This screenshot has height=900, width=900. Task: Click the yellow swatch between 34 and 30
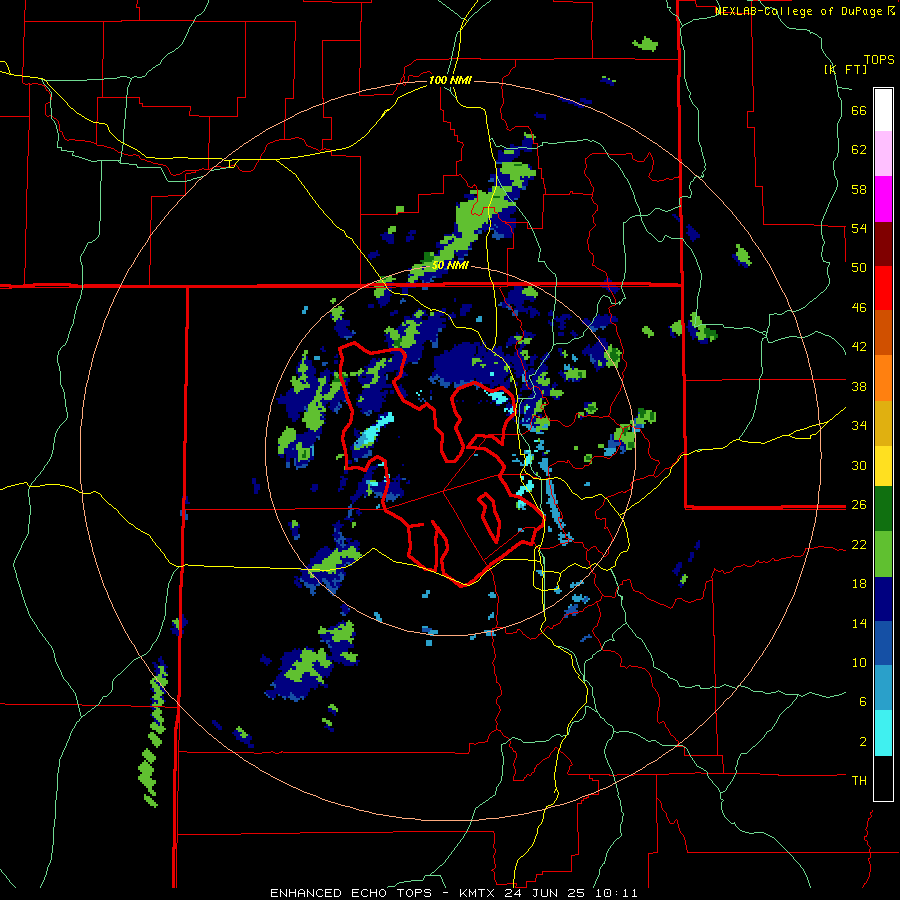point(883,466)
